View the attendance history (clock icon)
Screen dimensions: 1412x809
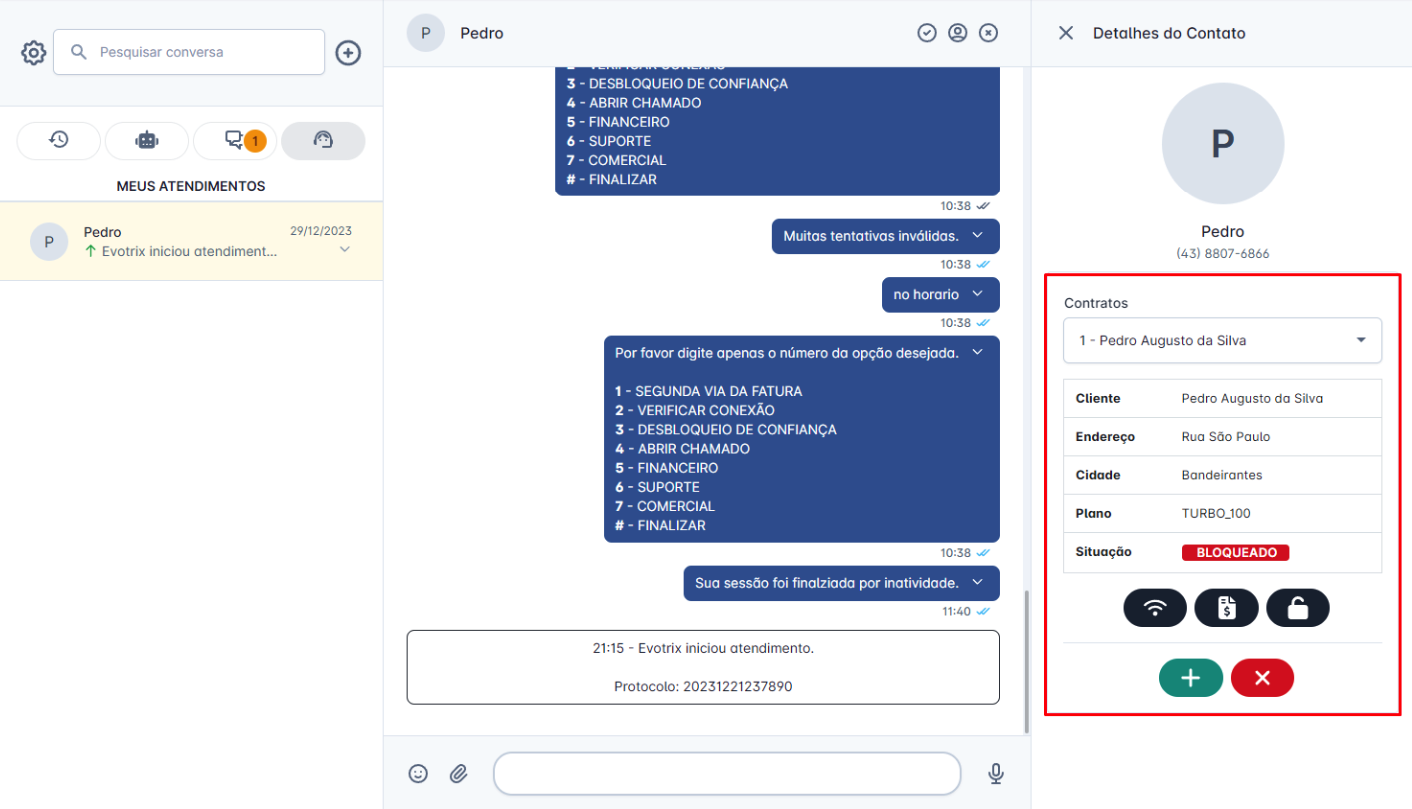tap(58, 140)
